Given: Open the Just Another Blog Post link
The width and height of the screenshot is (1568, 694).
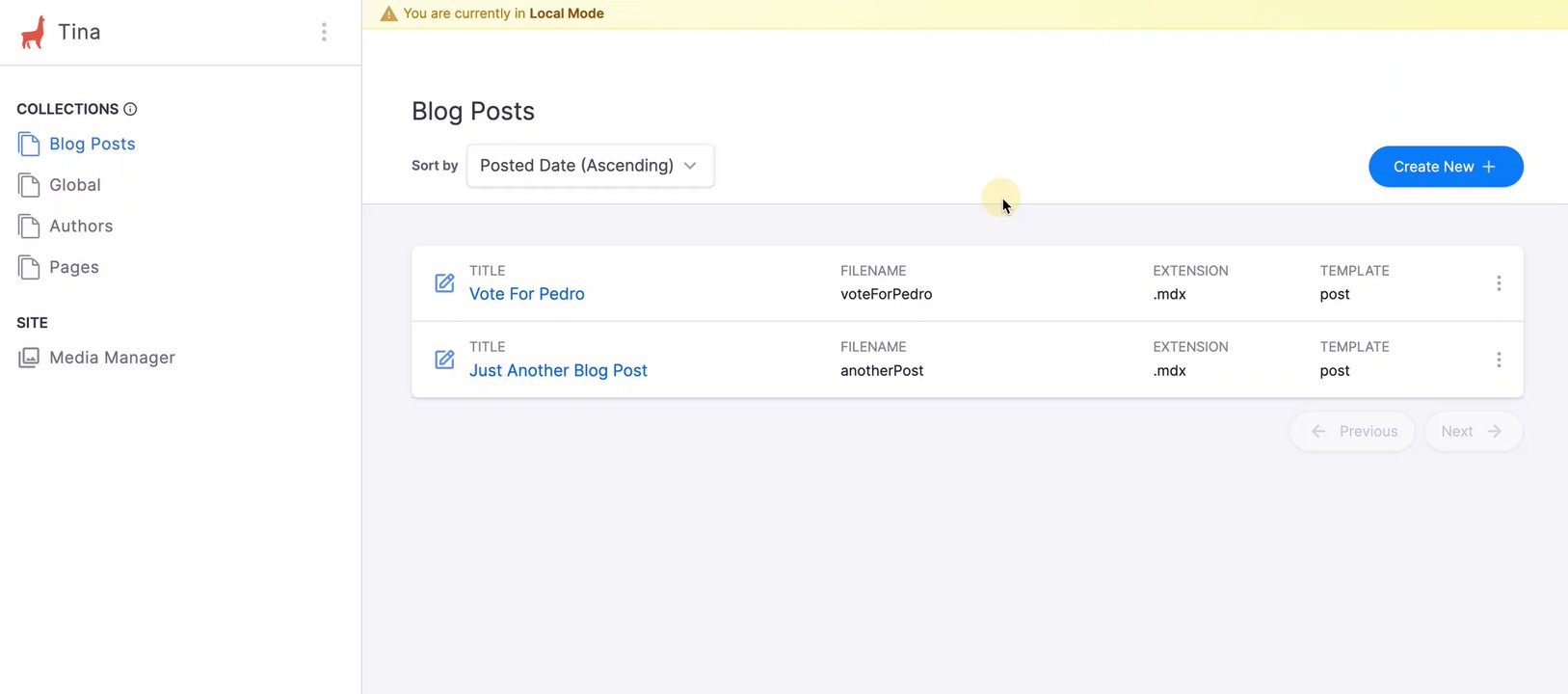Looking at the screenshot, I should click(x=558, y=371).
